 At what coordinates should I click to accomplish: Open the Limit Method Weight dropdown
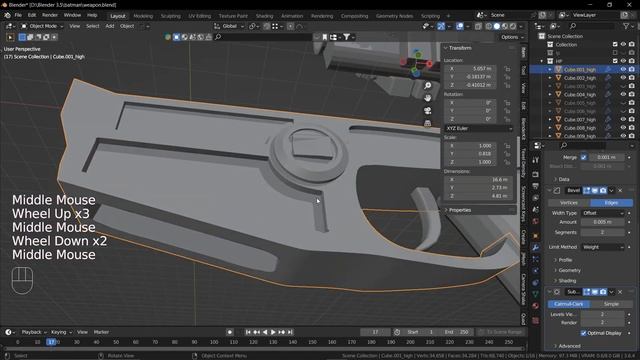pos(603,247)
